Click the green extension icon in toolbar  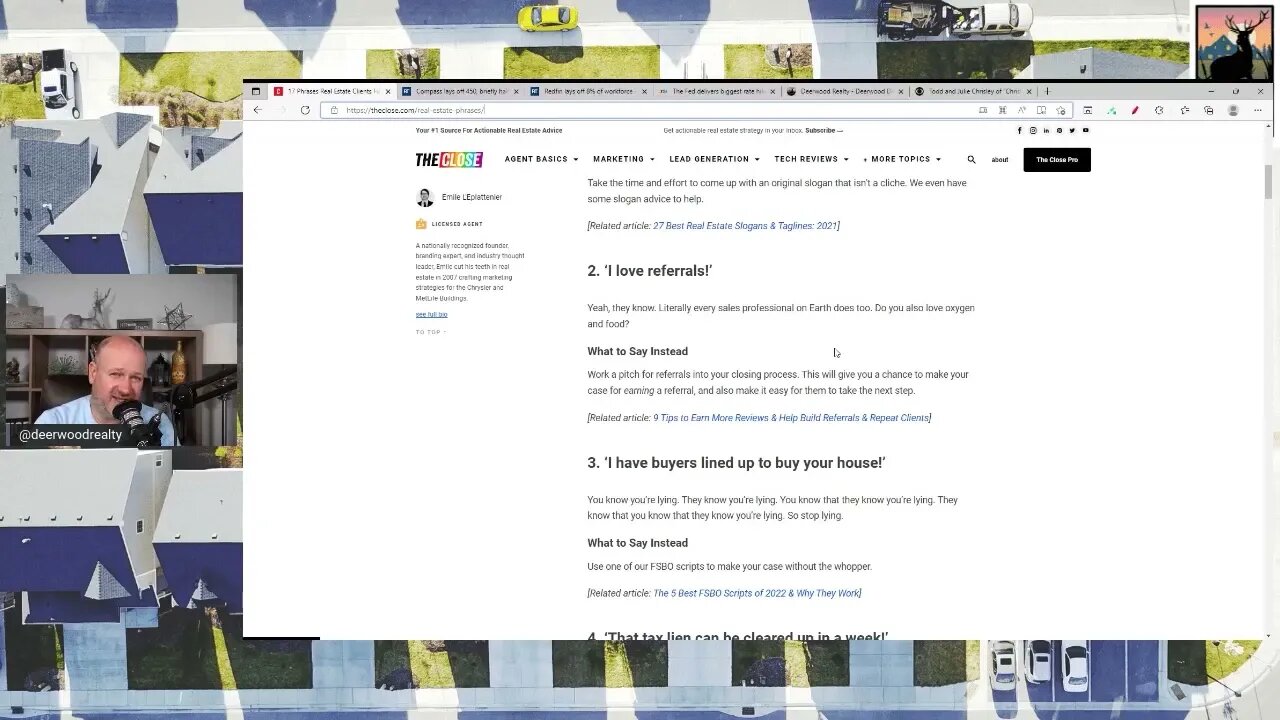[x=1111, y=110]
